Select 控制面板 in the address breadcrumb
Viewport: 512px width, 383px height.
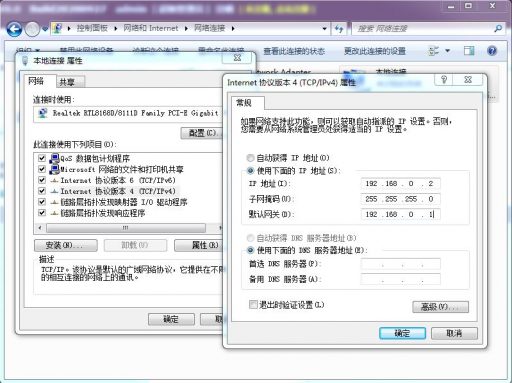pos(92,28)
